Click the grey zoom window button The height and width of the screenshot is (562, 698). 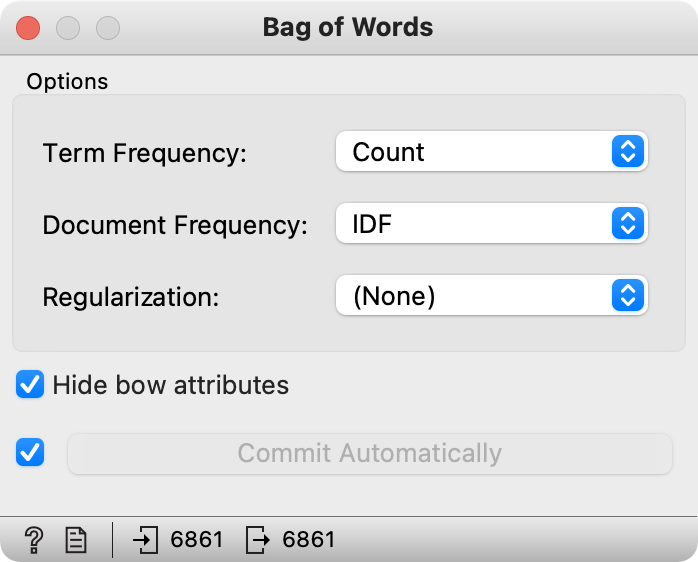(x=106, y=27)
